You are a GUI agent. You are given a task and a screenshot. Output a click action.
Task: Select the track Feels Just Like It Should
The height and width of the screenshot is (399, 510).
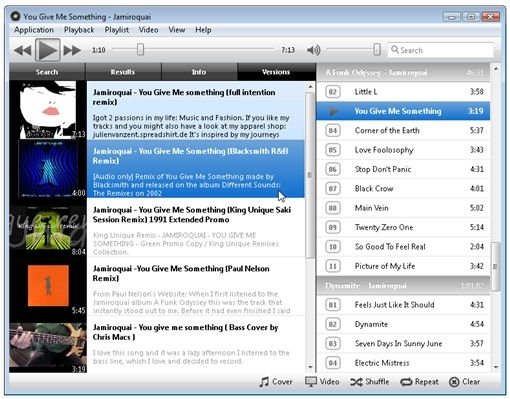[403, 305]
